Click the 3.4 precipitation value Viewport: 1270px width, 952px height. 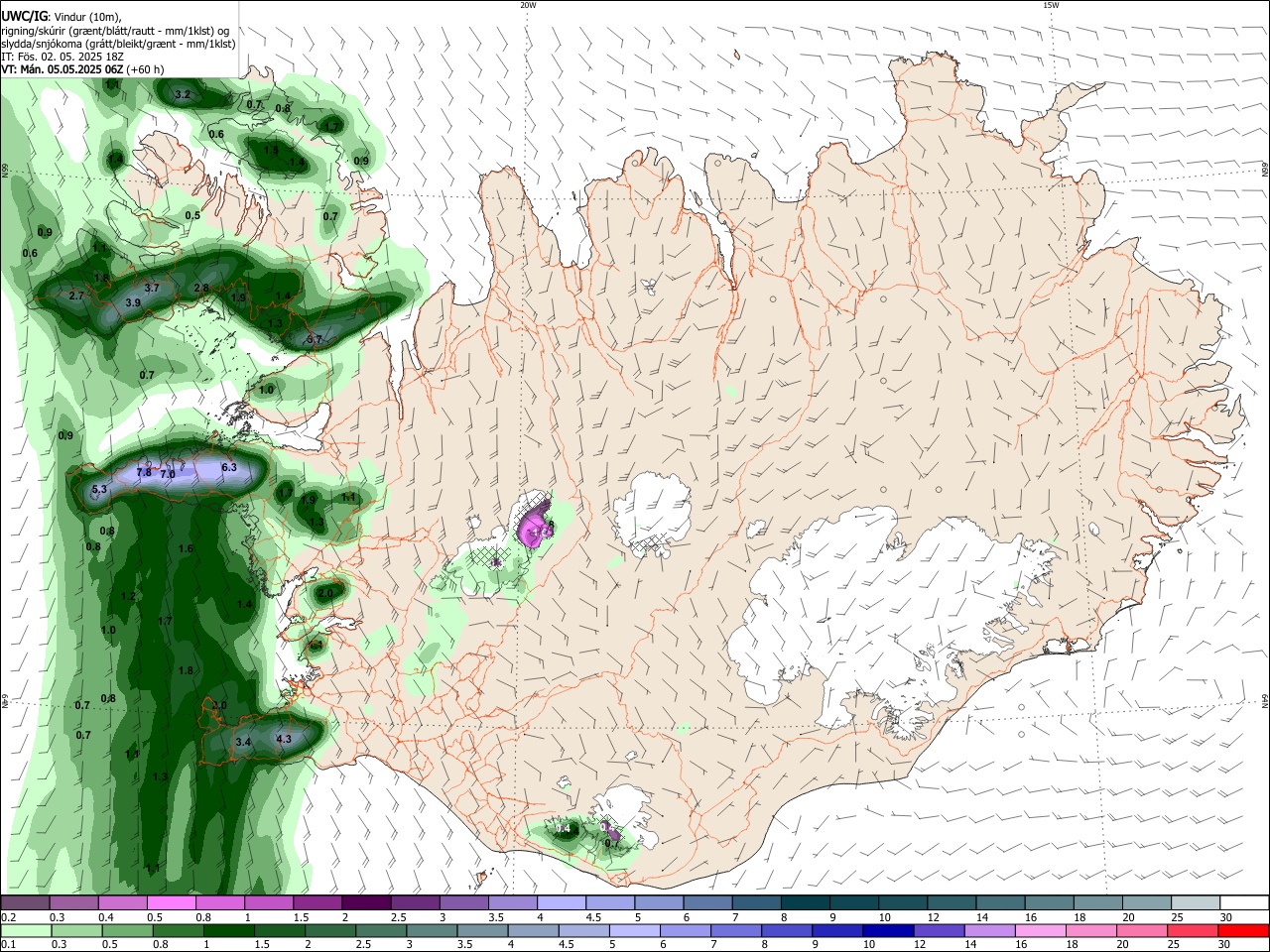click(x=244, y=741)
